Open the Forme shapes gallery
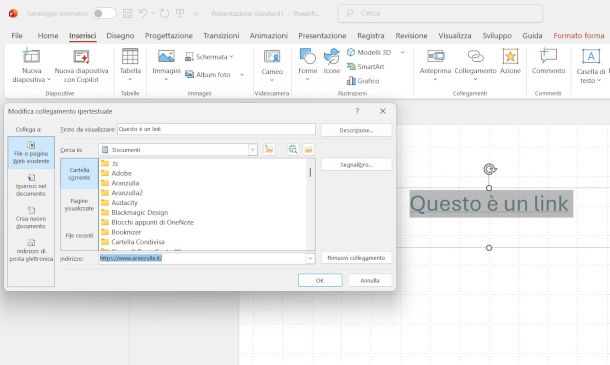Screen dimensions: 610x365 click(307, 65)
